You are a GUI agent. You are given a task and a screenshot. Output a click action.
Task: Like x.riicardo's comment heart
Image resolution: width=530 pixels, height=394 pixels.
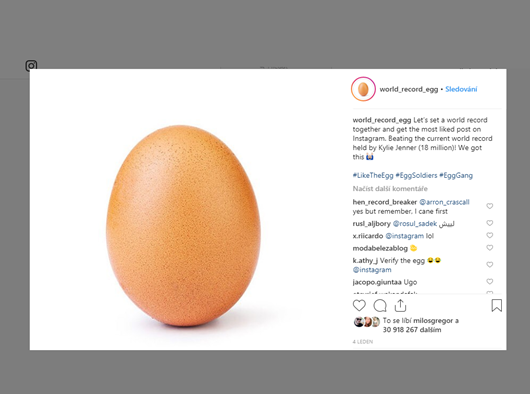coord(489,235)
